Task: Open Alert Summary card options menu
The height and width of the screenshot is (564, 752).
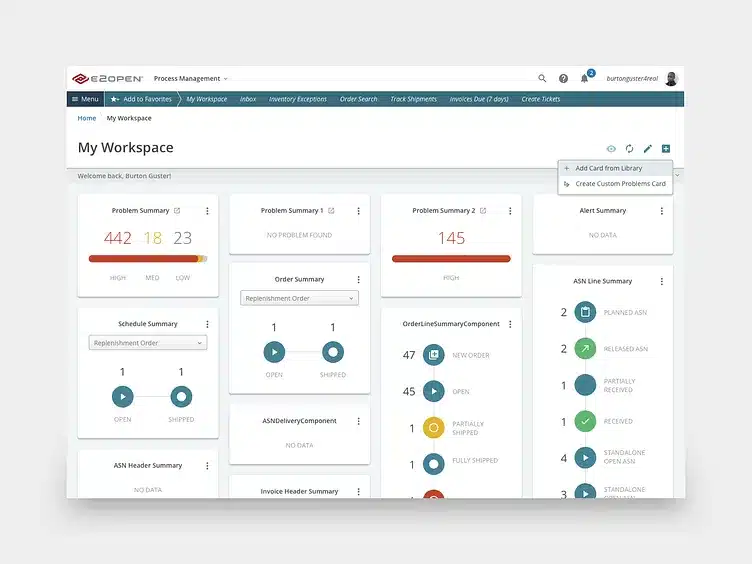Action: (x=662, y=211)
